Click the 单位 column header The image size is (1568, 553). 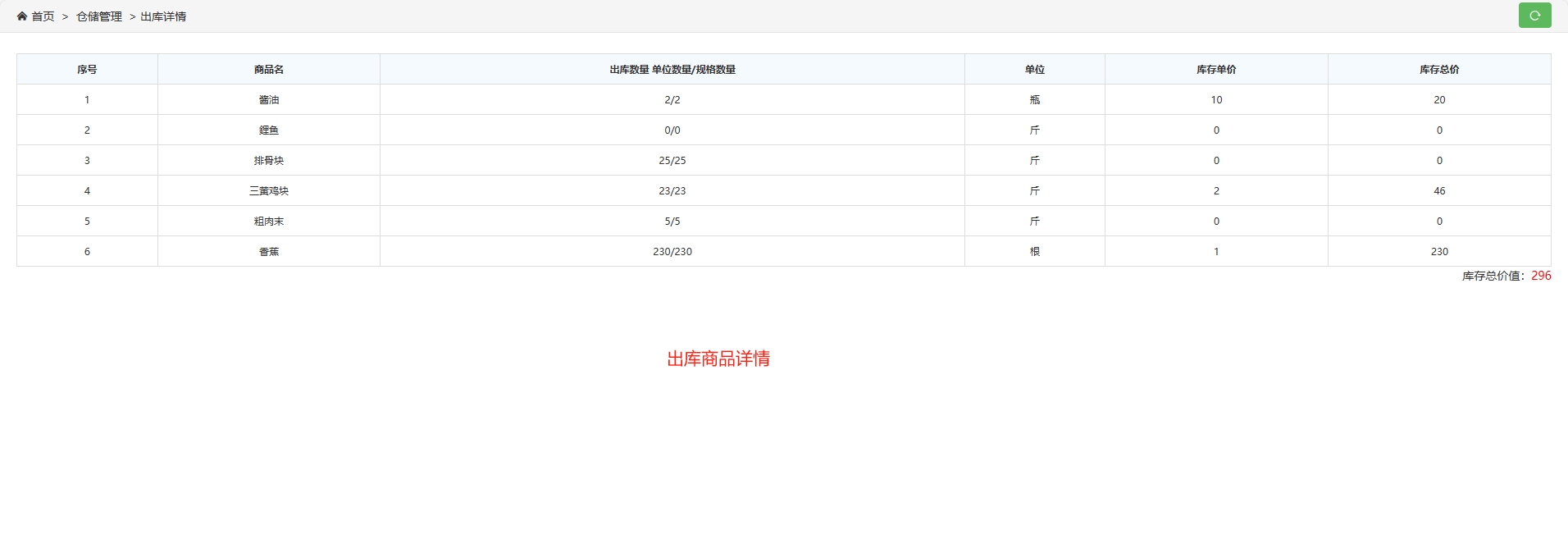1034,70
